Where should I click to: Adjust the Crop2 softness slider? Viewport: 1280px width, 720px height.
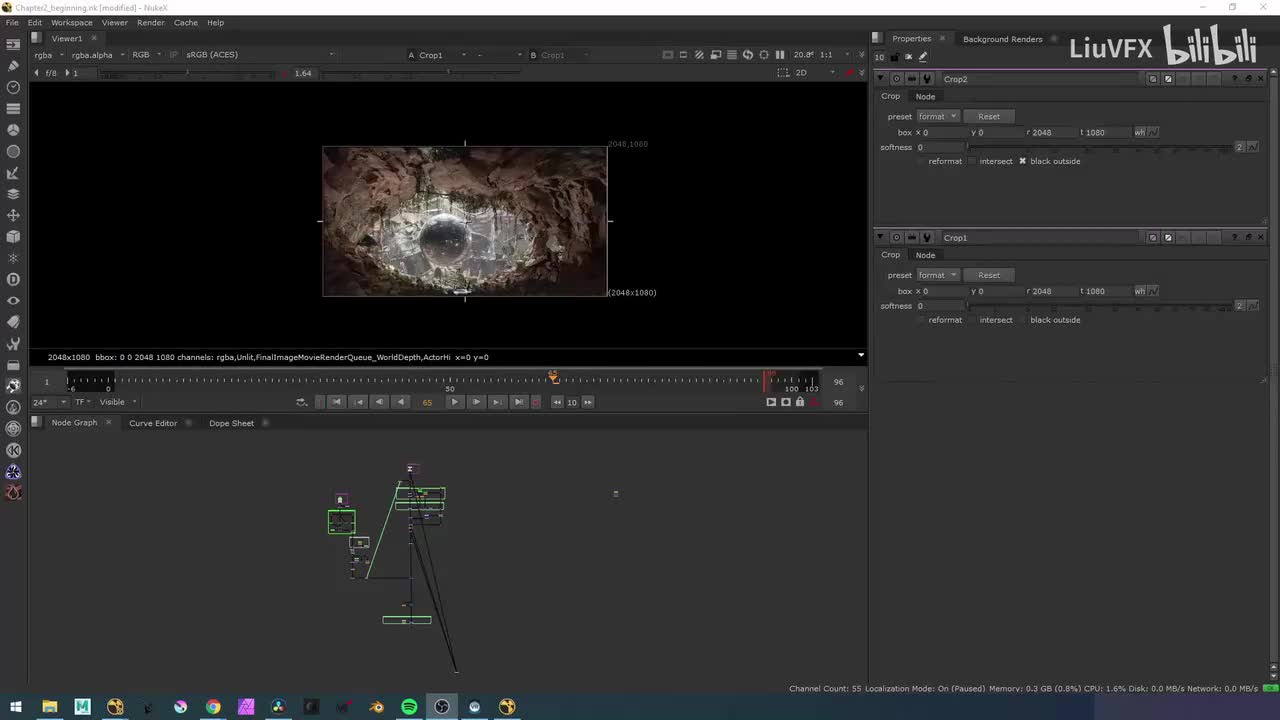point(1099,148)
